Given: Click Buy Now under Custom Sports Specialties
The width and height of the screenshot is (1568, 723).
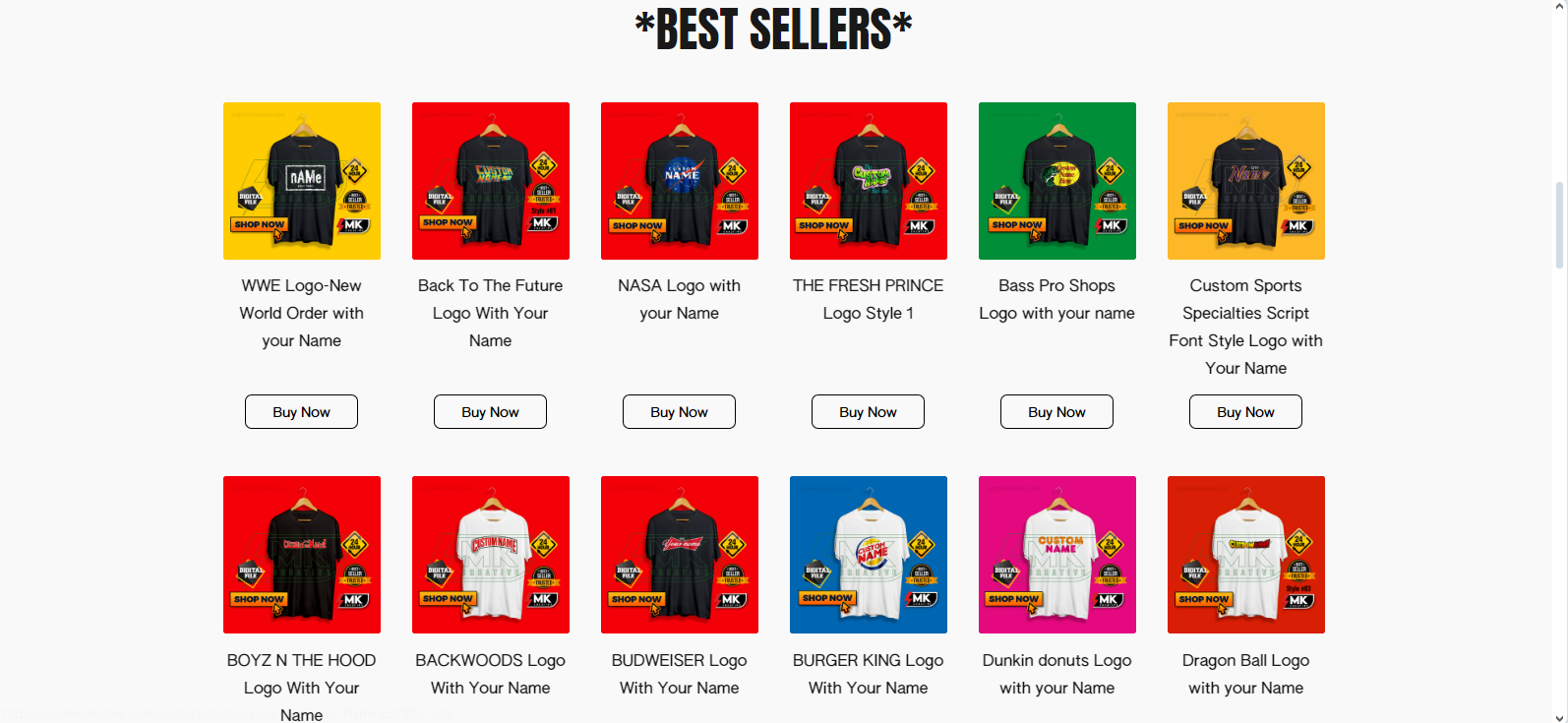Looking at the screenshot, I should (1245, 412).
